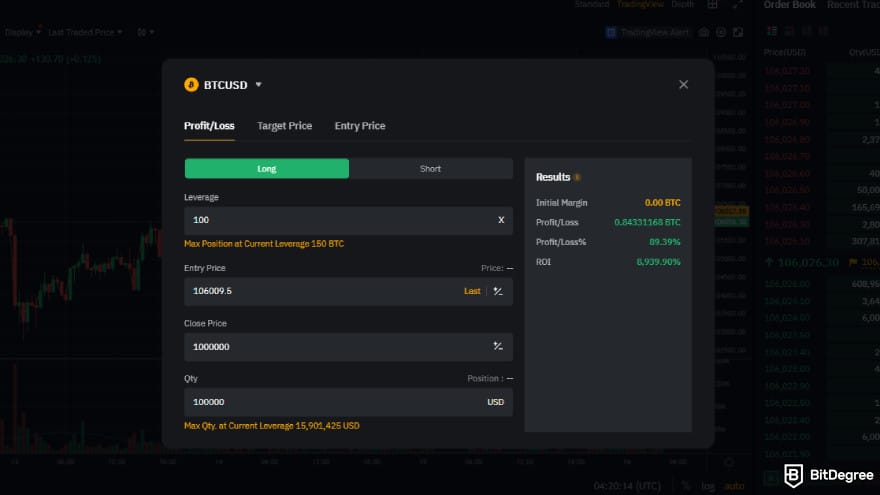Click the Bitcoin coin icon beside BTCUSD
This screenshot has height=495, width=880.
pos(191,85)
